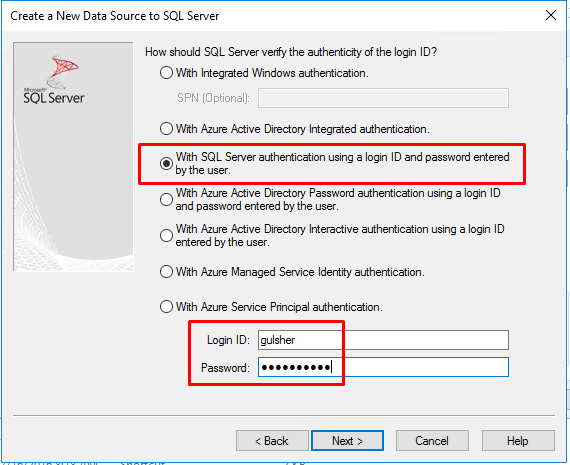Screen dimensions: 570x465
Task: Click the SPN (Optional) text box
Action: pyautogui.click(x=383, y=98)
